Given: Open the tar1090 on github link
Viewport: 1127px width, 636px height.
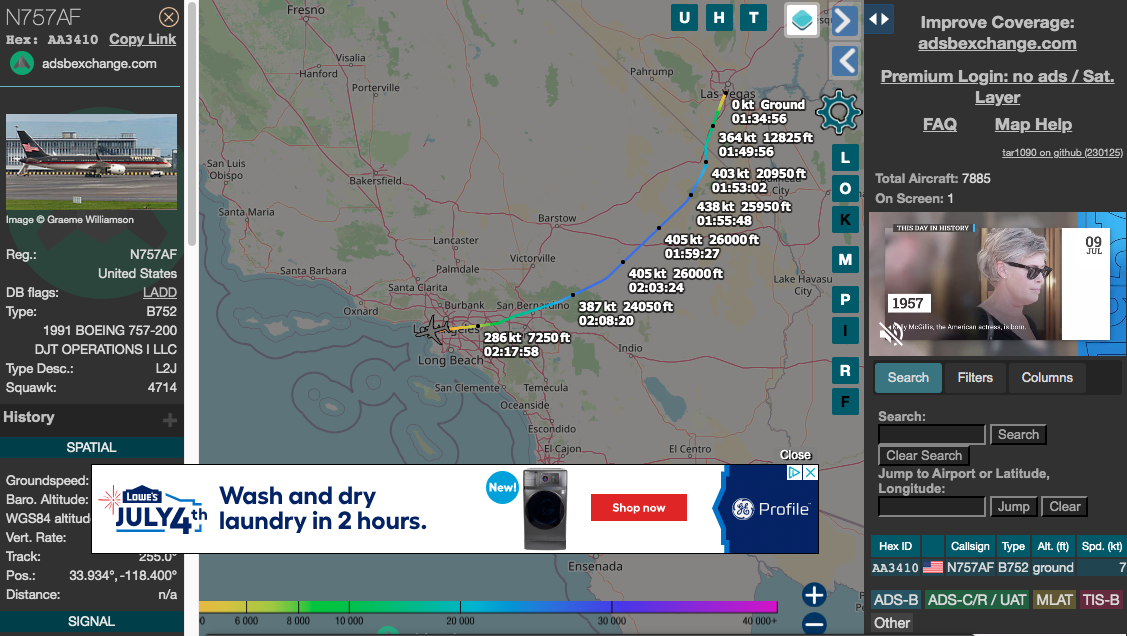Looking at the screenshot, I should pos(1062,152).
